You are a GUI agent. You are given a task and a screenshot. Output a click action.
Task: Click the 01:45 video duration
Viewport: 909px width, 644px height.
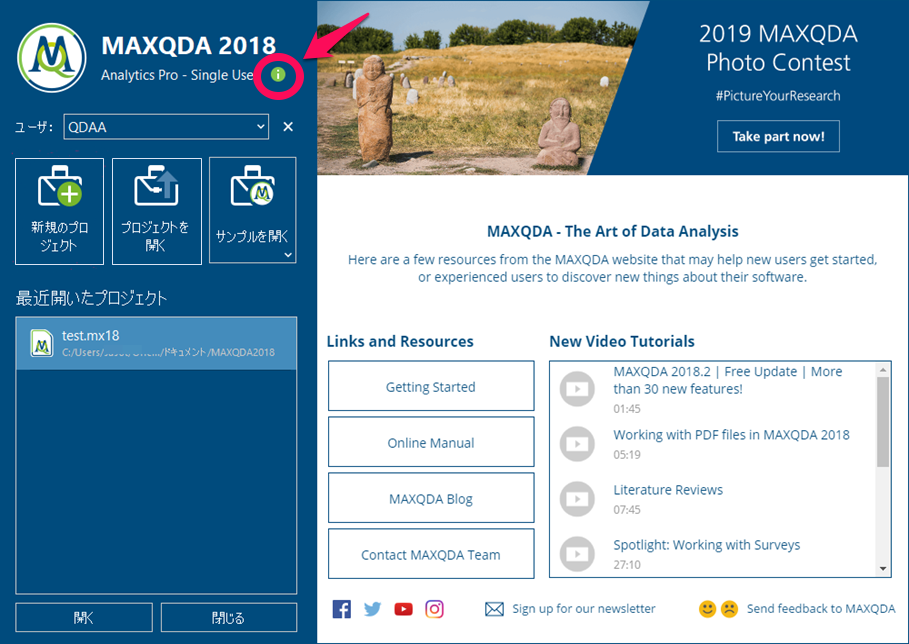click(x=627, y=409)
